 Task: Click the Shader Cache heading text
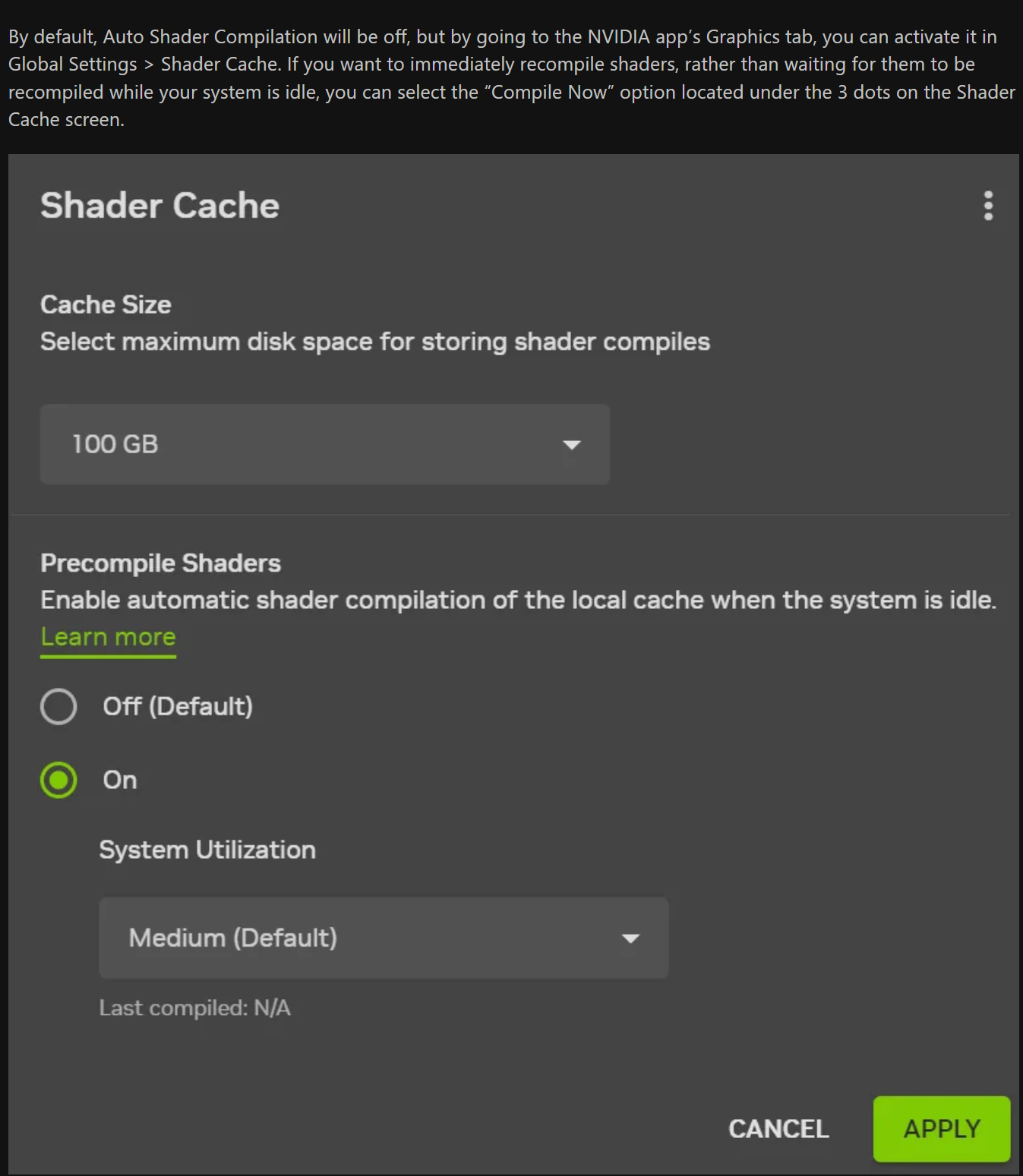tap(160, 206)
